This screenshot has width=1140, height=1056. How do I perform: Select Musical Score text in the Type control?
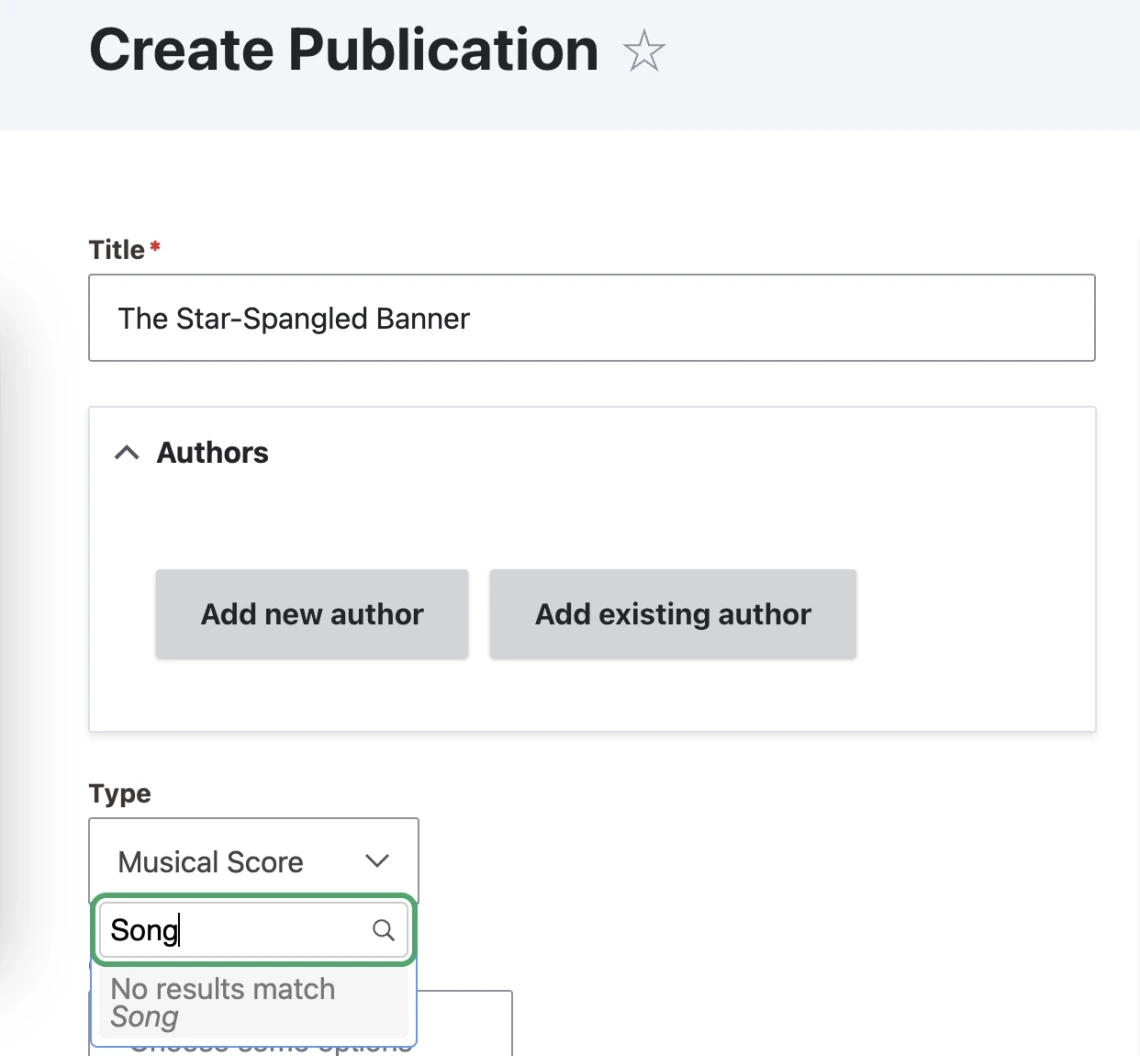[210, 861]
